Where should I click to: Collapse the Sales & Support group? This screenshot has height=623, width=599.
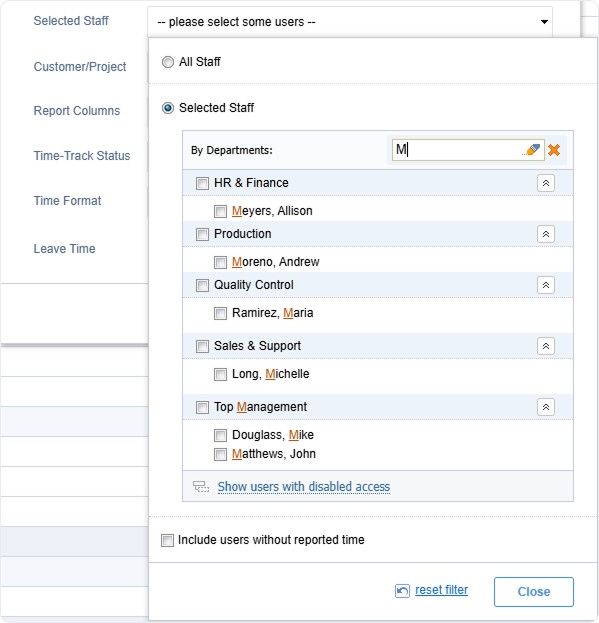pyautogui.click(x=546, y=346)
